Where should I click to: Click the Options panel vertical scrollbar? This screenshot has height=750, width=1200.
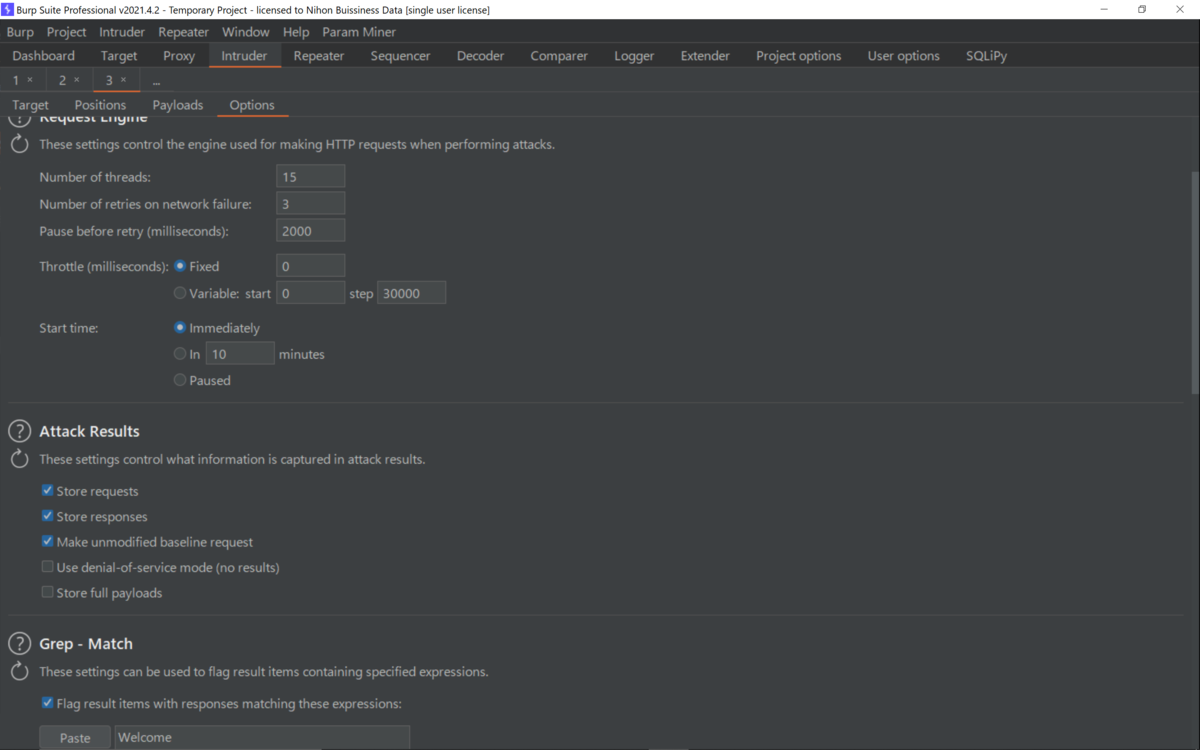(1194, 282)
